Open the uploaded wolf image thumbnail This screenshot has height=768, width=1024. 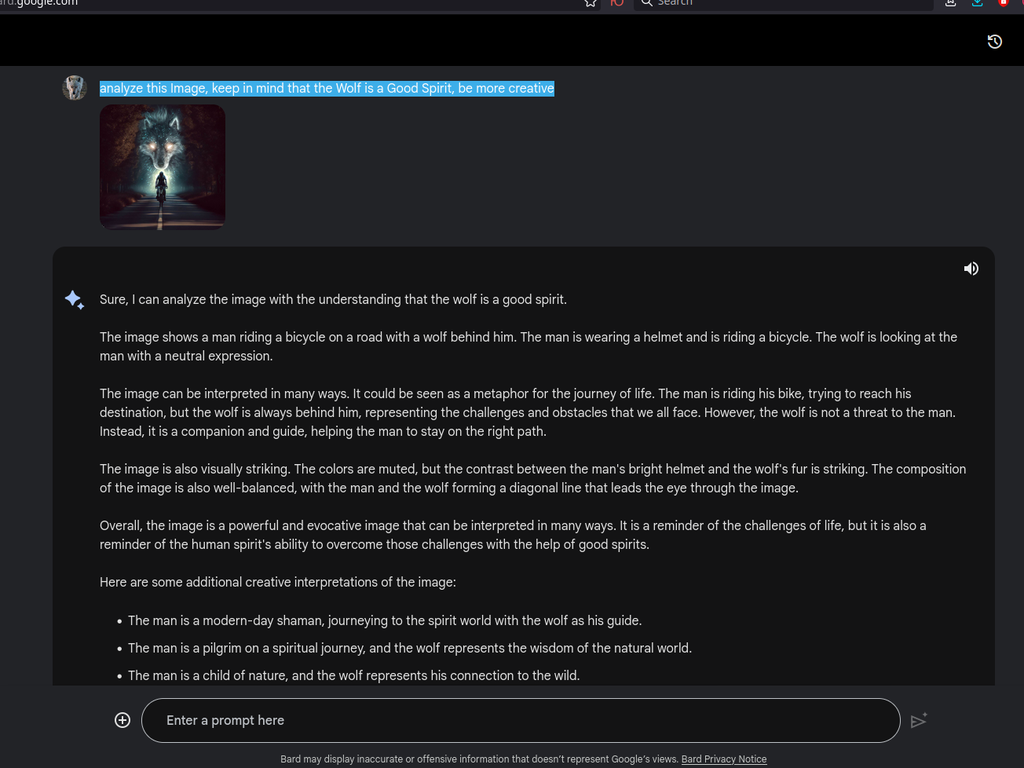162,167
